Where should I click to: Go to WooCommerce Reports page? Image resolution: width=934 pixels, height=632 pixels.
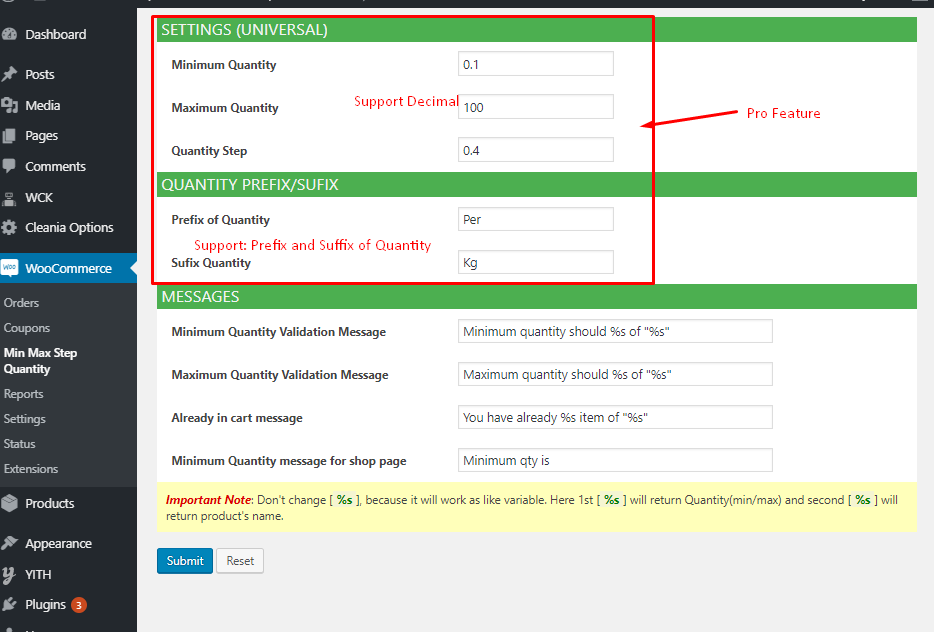pyautogui.click(x=23, y=394)
